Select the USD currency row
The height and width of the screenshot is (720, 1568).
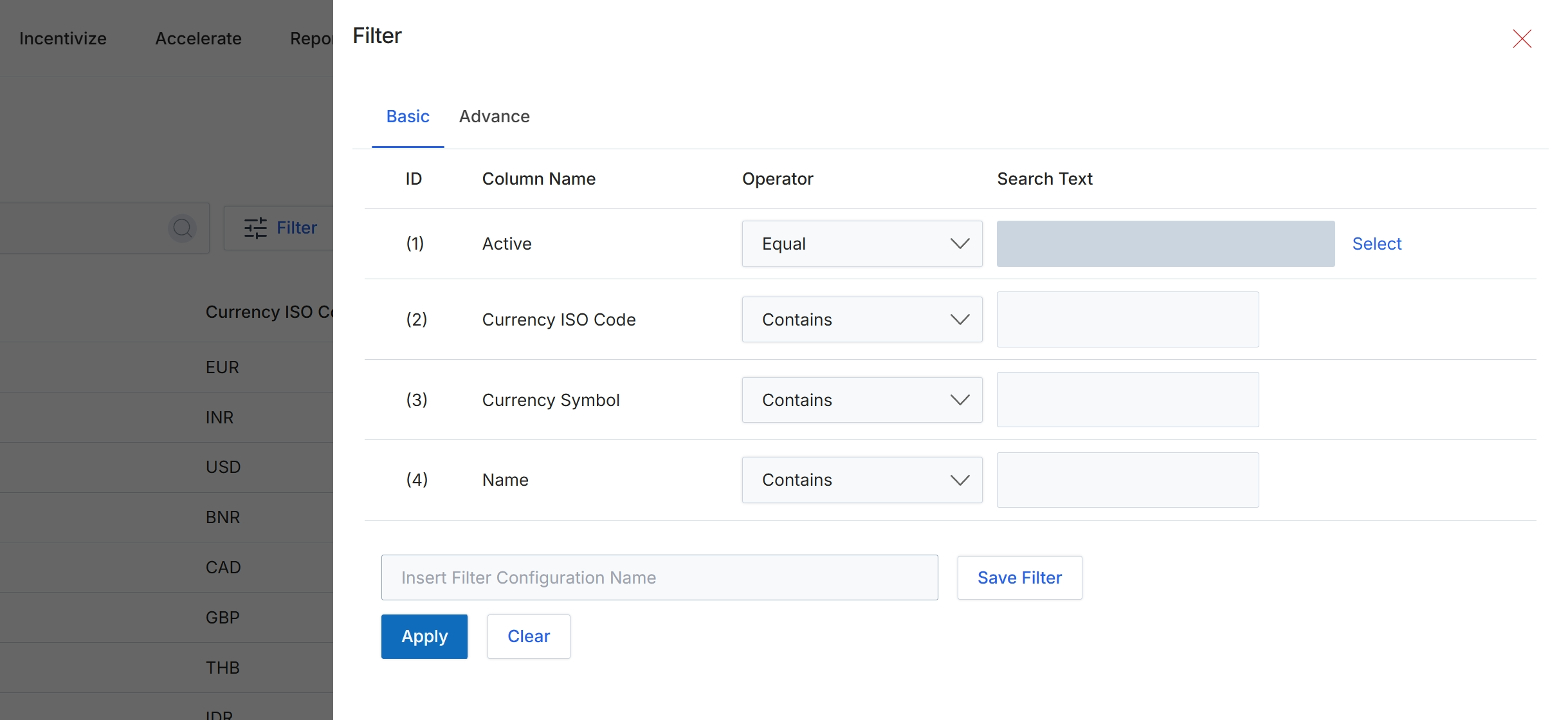(x=167, y=467)
